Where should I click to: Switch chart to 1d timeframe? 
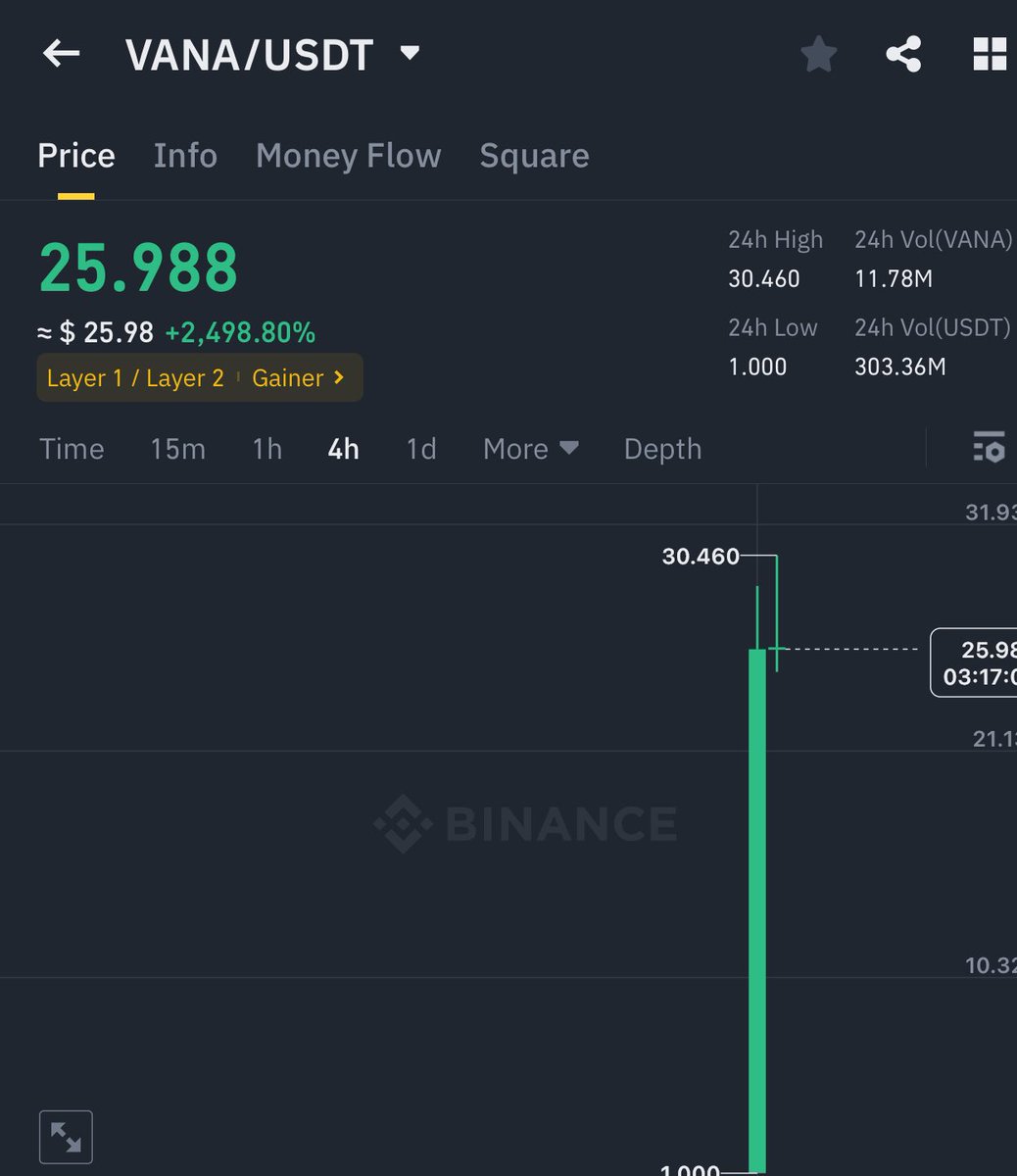coord(421,449)
